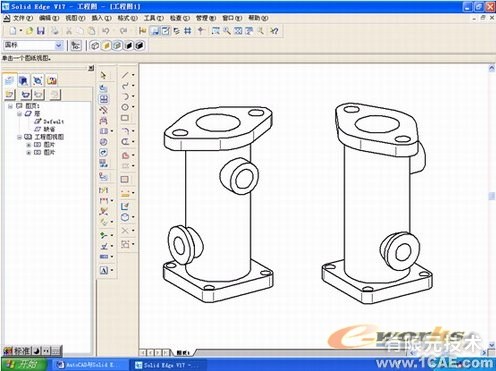Collapse the 图页1 tree node
Image resolution: width=496 pixels, height=371 pixels.
10,106
